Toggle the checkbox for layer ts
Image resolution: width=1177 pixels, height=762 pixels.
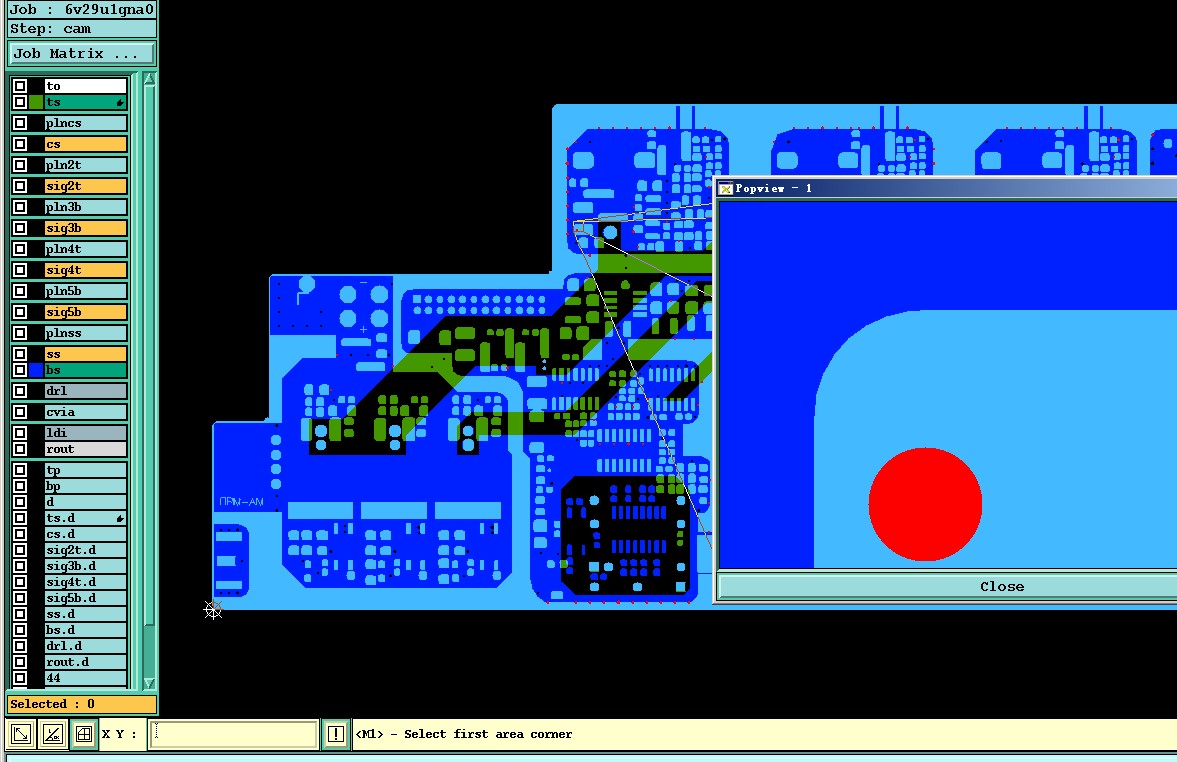(x=20, y=102)
